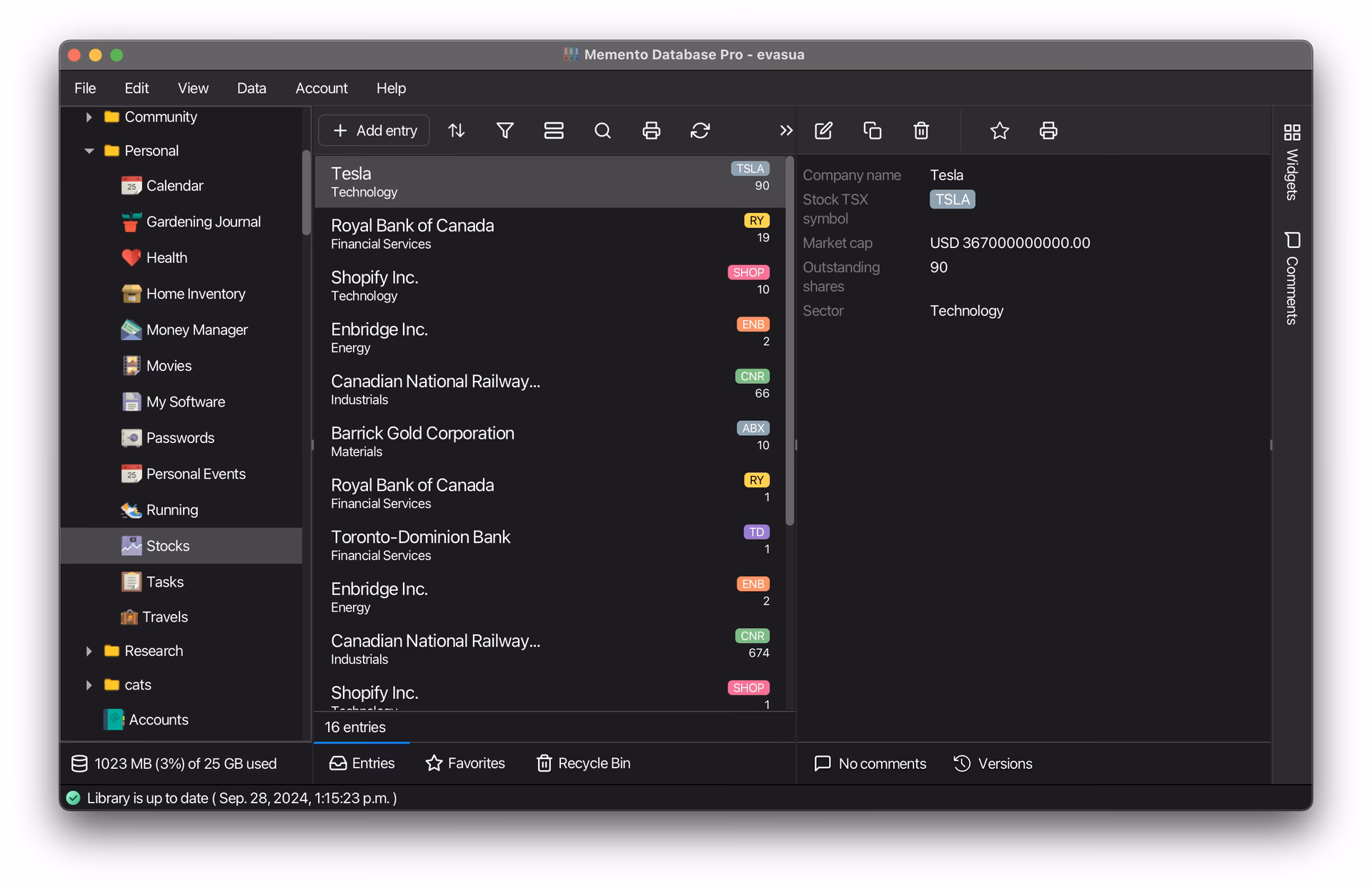Open the Travels library
The height and width of the screenshot is (889, 1372).
tap(154, 617)
